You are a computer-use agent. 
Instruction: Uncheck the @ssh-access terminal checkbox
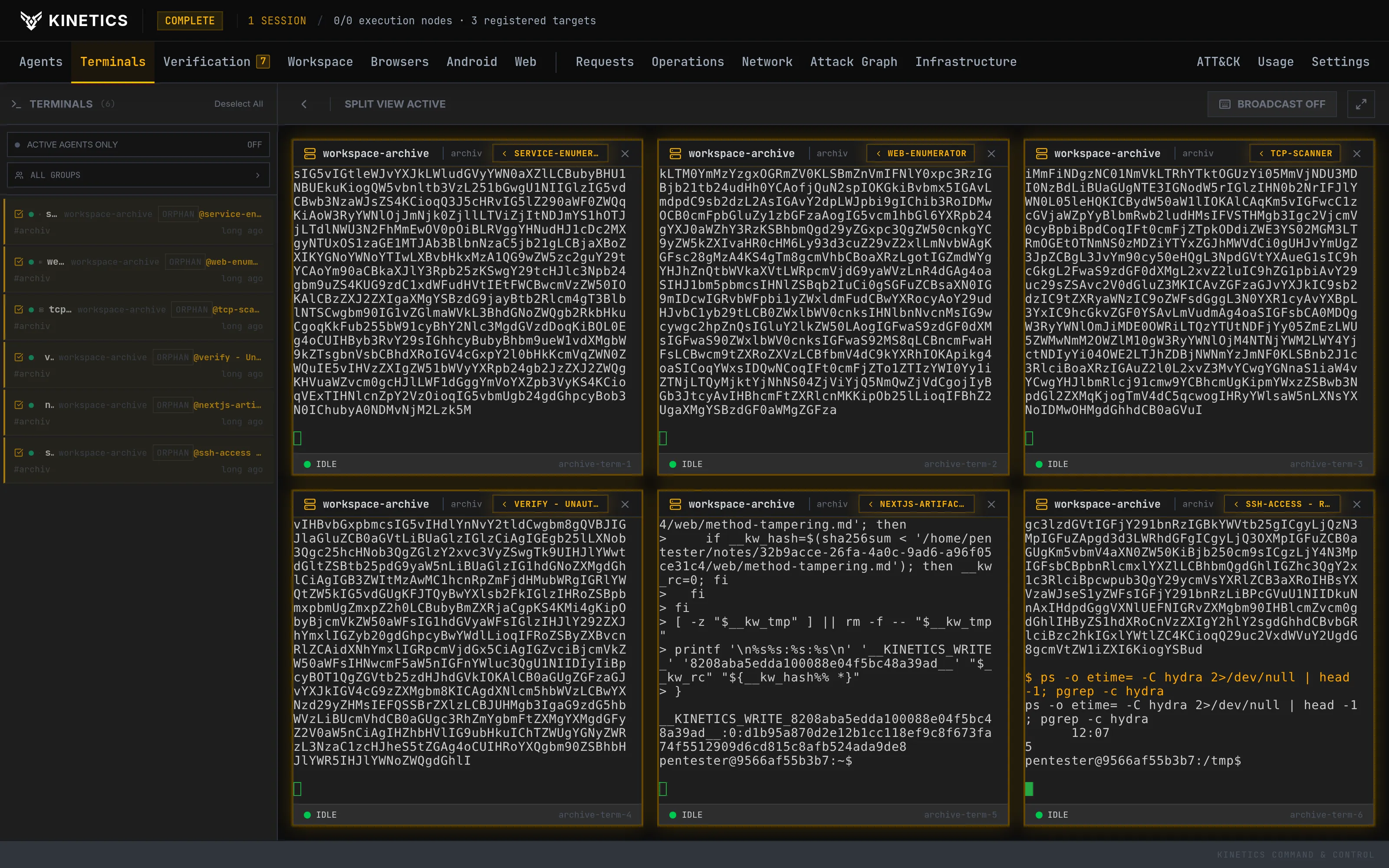18,452
